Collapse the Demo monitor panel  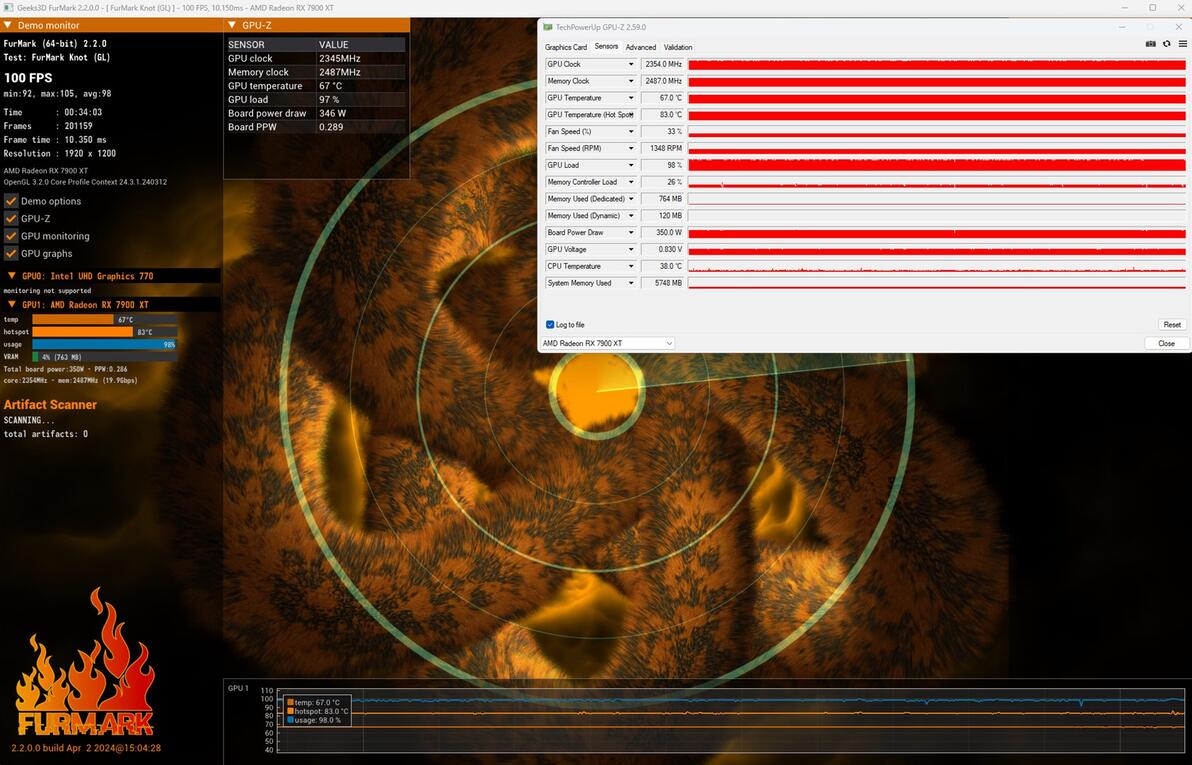point(8,25)
